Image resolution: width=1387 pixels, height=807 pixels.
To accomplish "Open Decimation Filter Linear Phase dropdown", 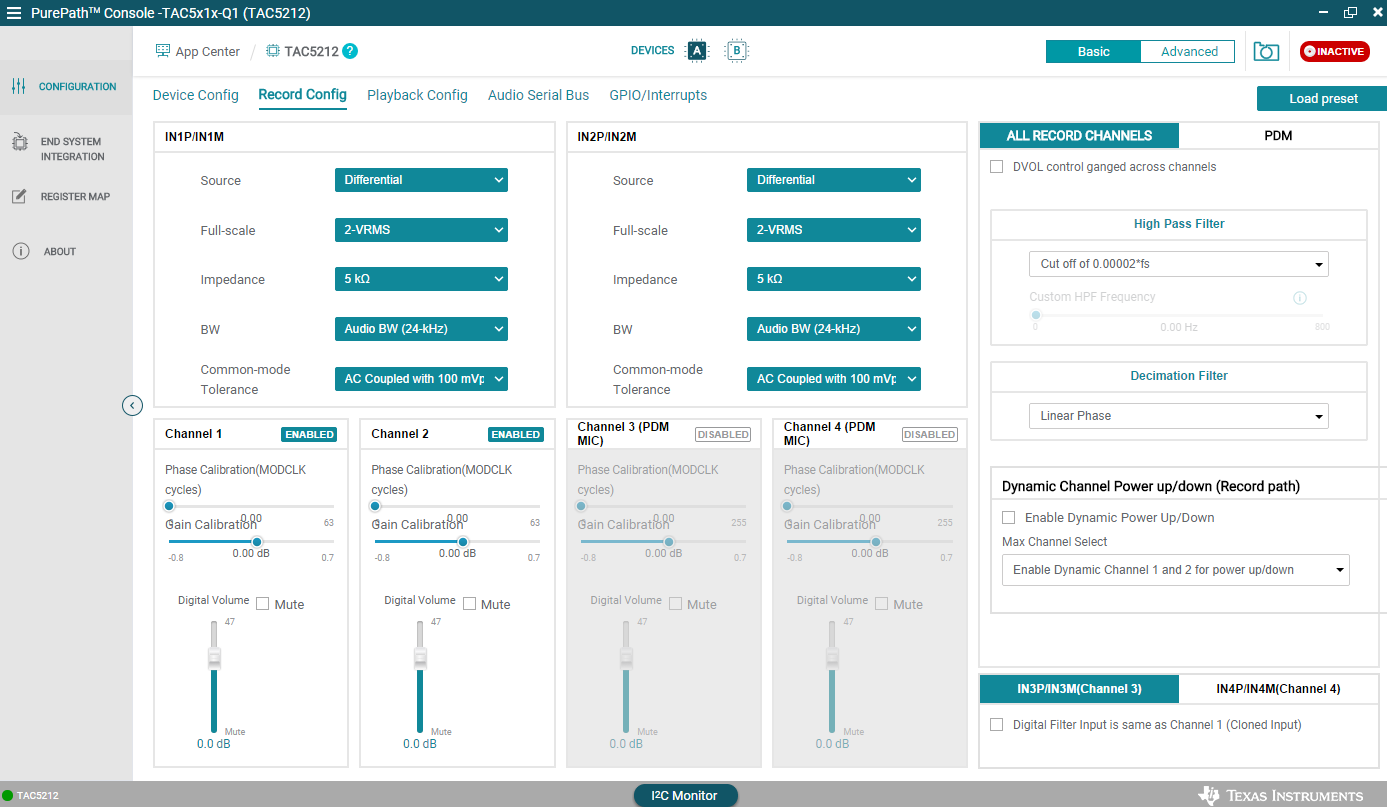I will click(1178, 416).
